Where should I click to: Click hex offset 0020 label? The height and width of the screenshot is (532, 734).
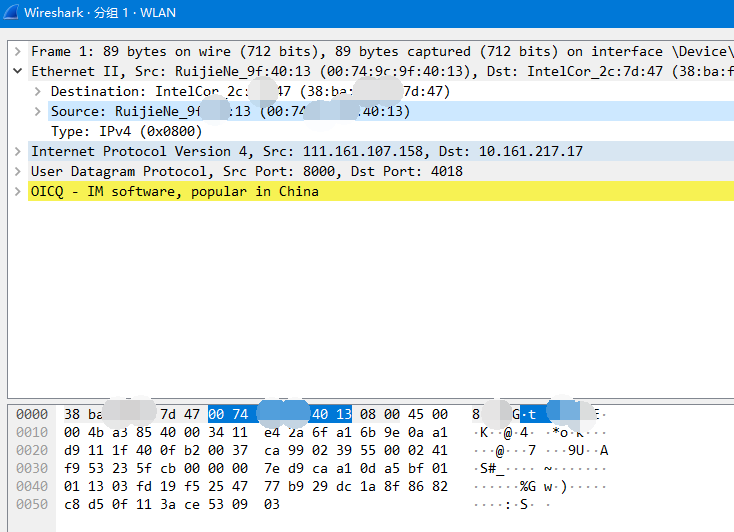click(x=32, y=451)
